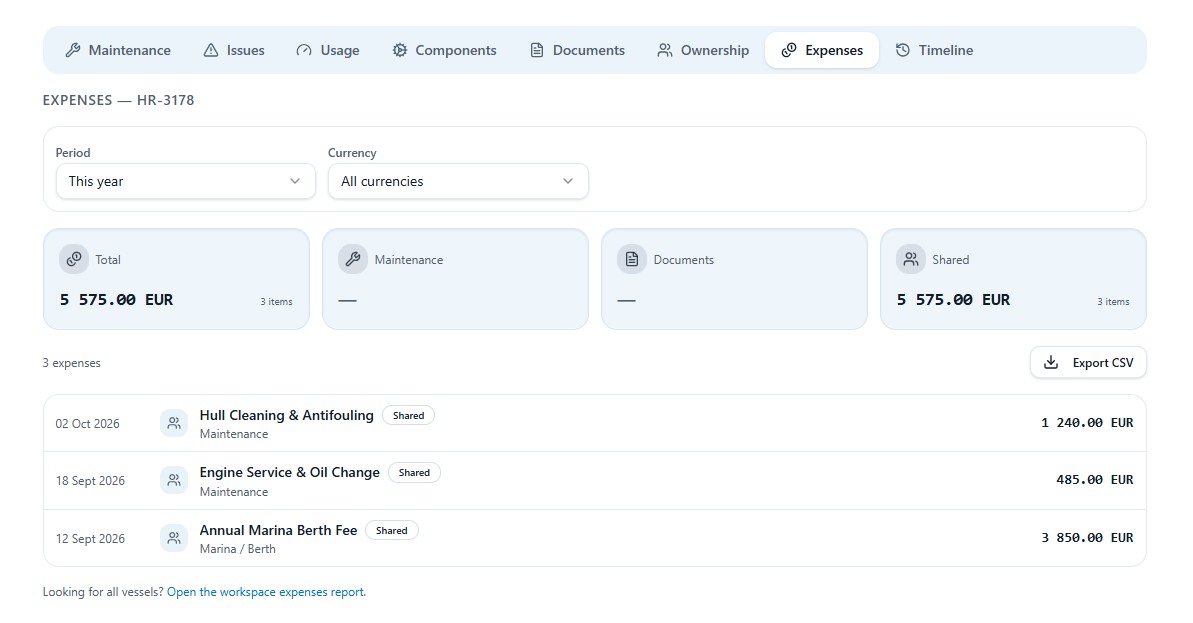
Task: Click the 485.00 EUR amount
Action: coord(1095,480)
